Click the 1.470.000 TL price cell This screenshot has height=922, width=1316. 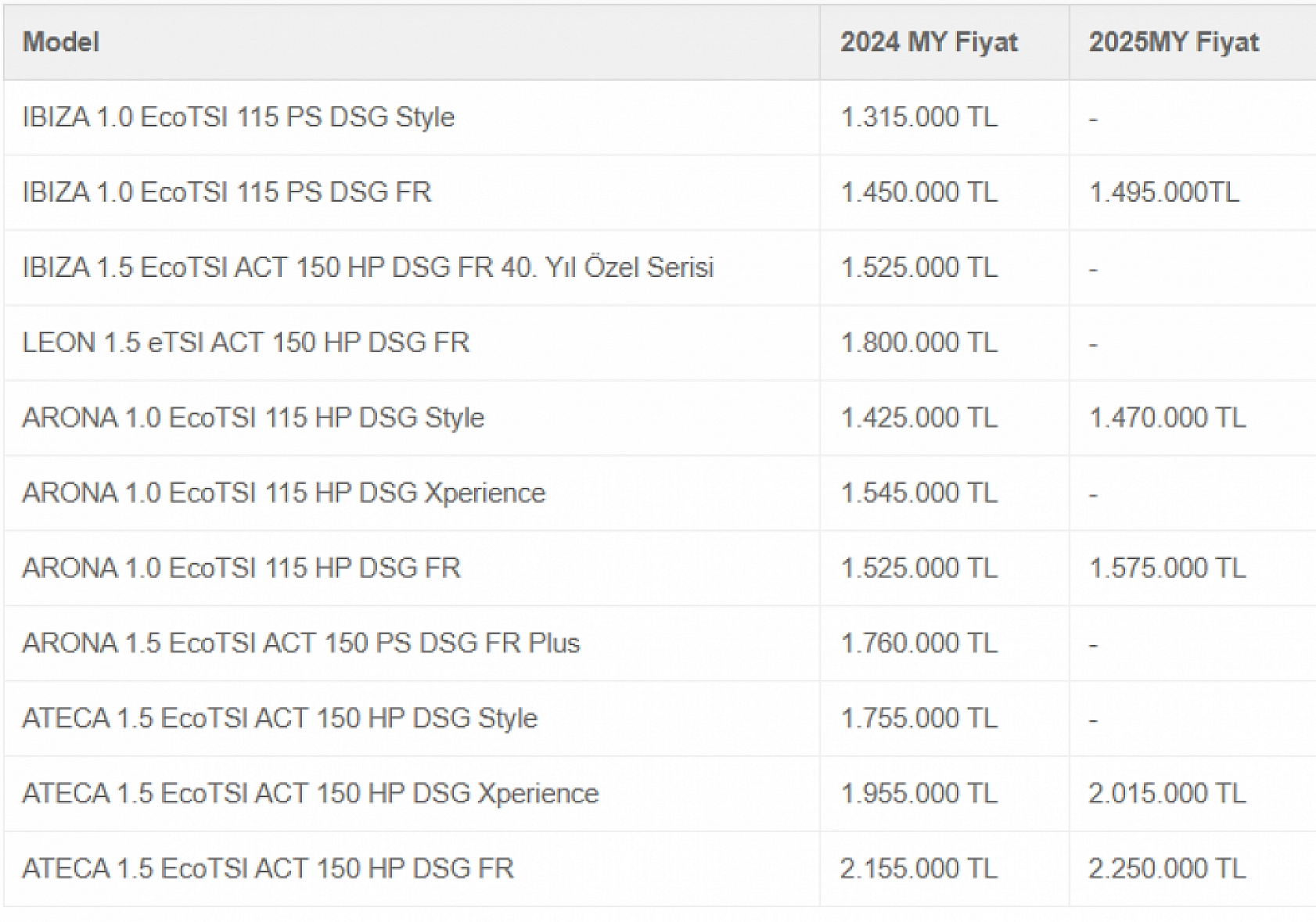click(1167, 418)
